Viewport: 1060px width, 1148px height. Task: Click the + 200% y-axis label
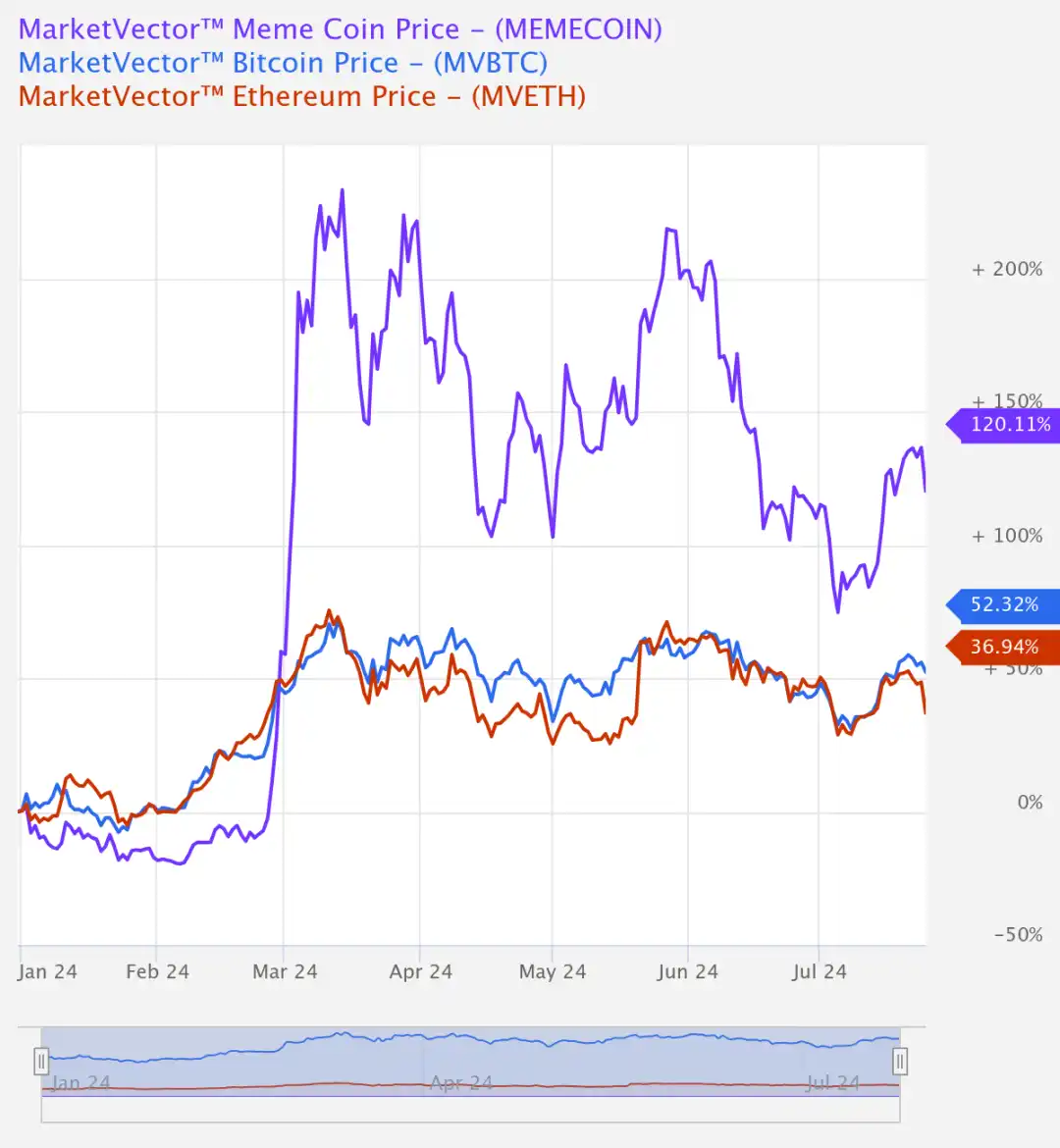pyautogui.click(x=1007, y=269)
